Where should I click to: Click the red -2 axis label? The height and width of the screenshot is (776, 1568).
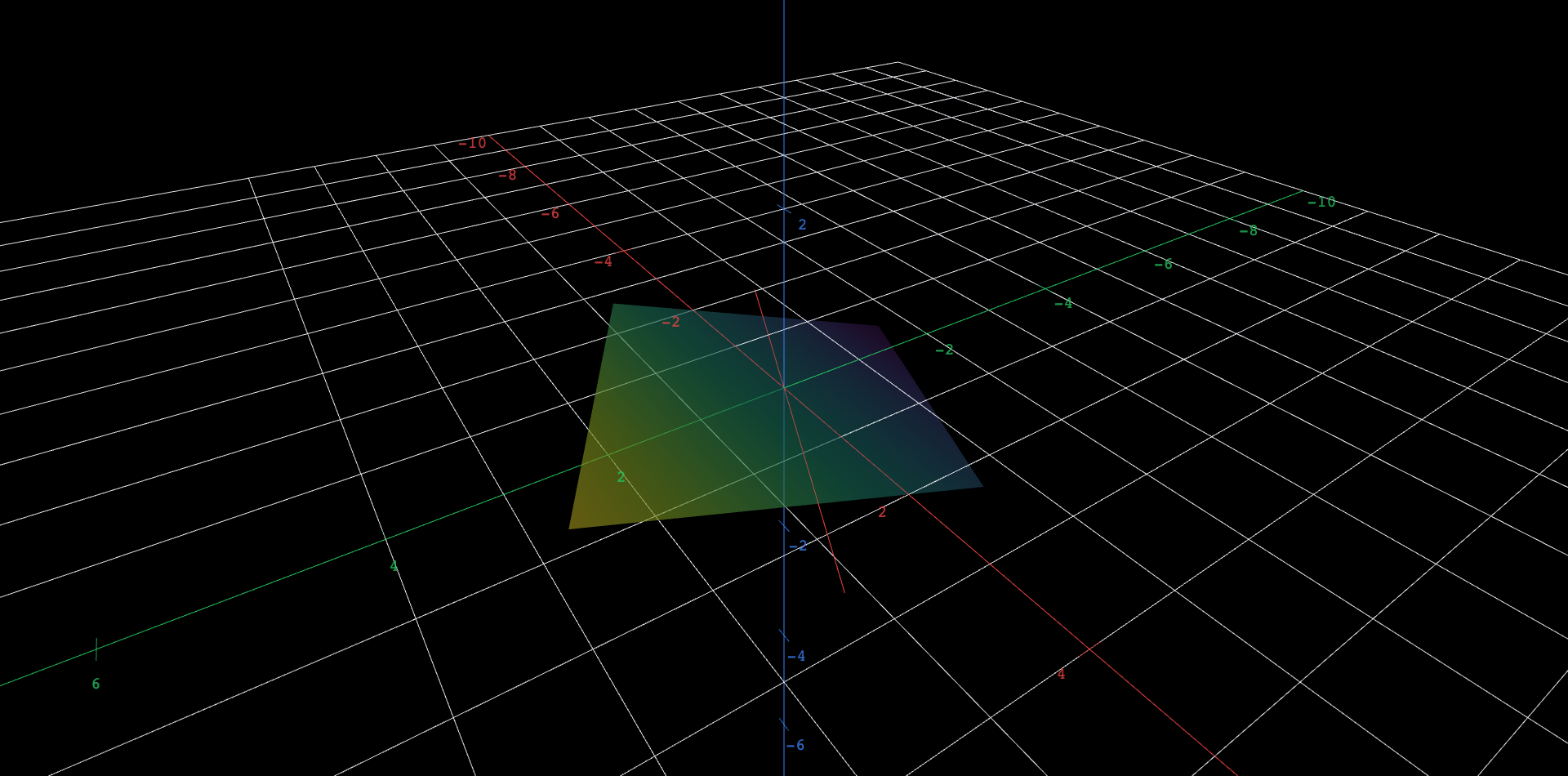tap(670, 322)
